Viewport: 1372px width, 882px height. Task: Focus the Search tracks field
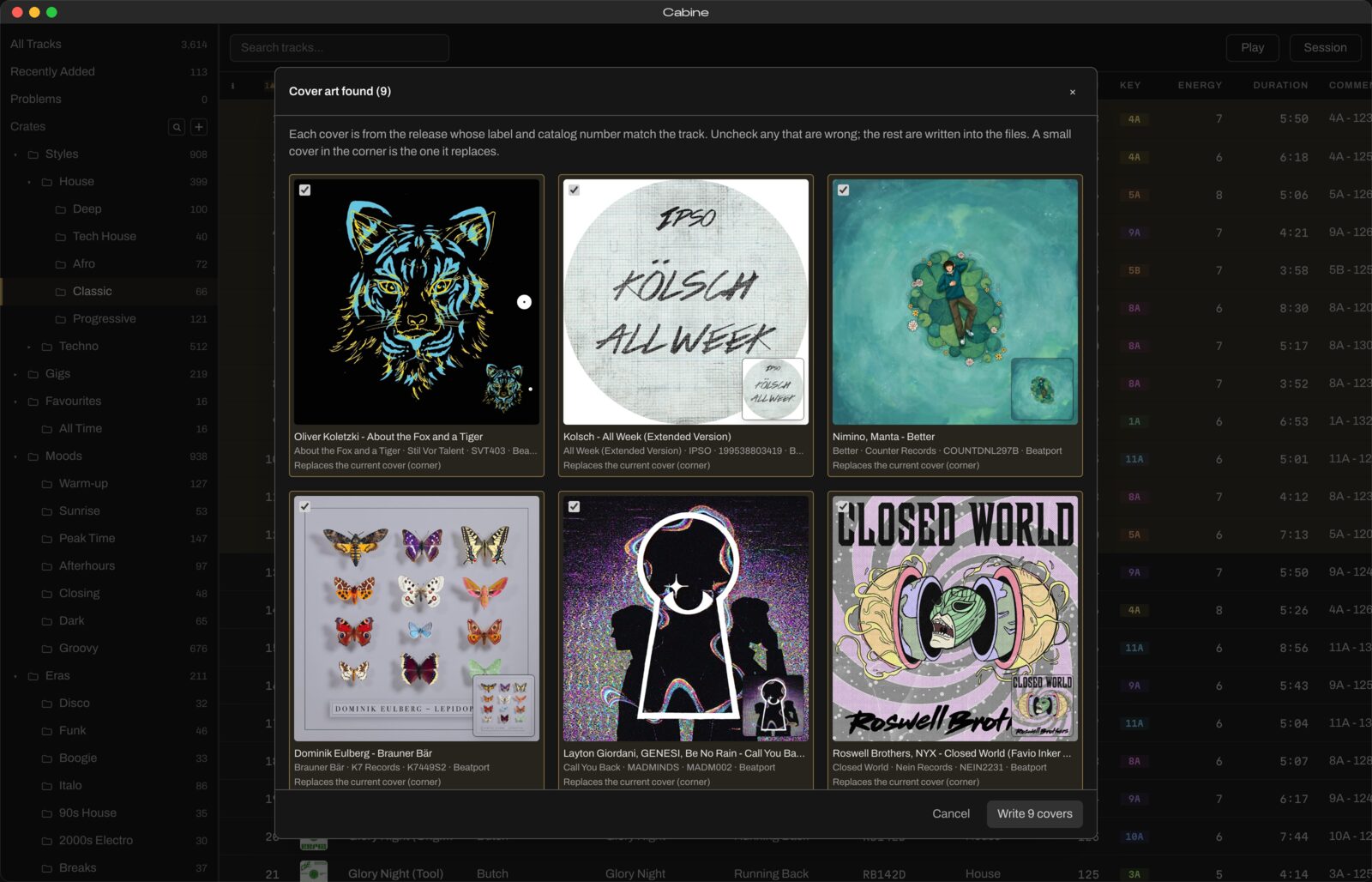pyautogui.click(x=340, y=47)
